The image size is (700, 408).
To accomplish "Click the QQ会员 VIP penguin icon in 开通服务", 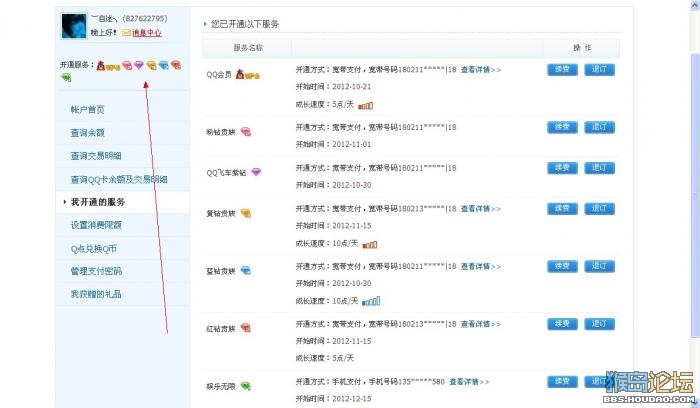I will 108,66.
